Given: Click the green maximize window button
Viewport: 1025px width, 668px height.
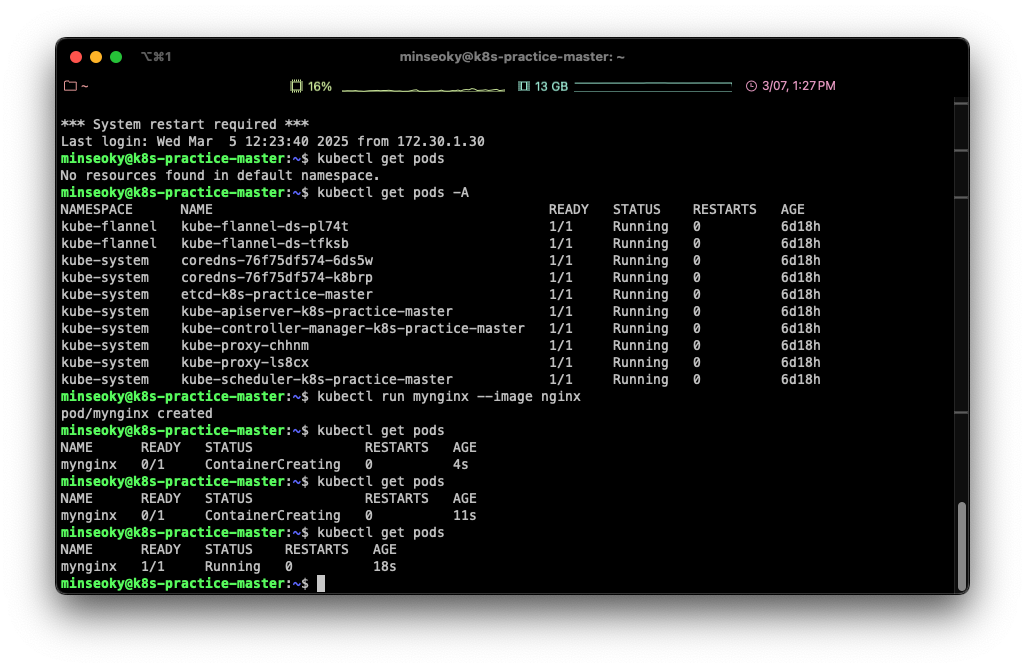Looking at the screenshot, I should (116, 57).
